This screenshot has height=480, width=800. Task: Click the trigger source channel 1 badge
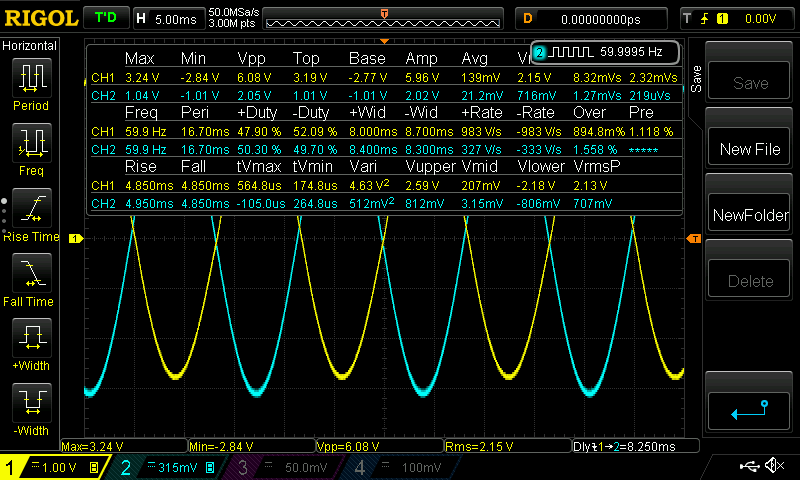point(722,19)
